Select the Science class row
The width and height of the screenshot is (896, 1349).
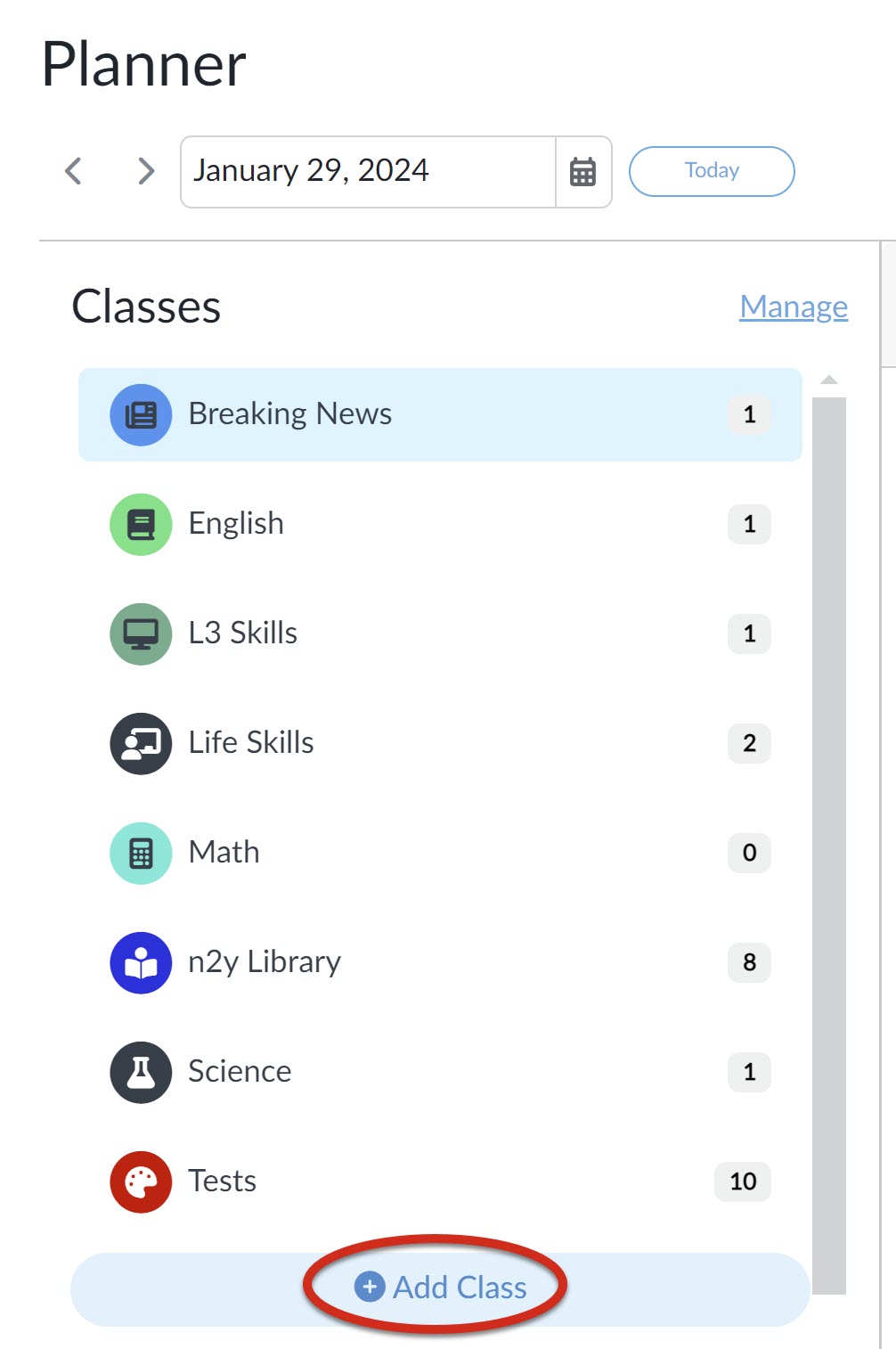coord(440,1072)
